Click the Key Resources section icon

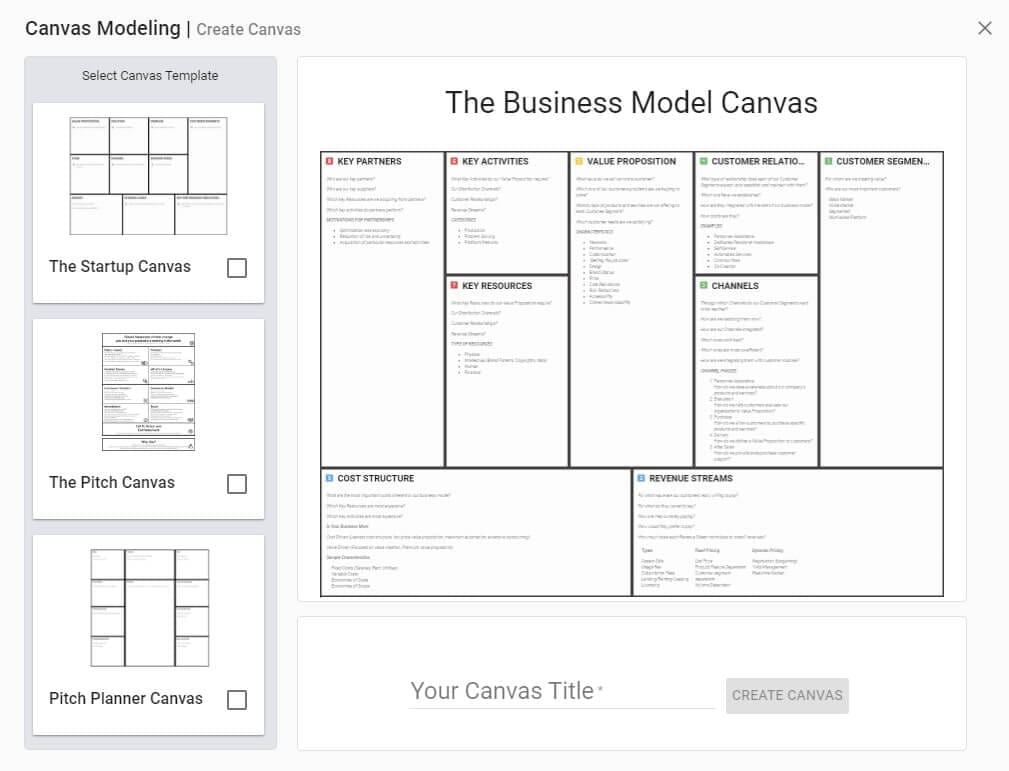click(454, 286)
